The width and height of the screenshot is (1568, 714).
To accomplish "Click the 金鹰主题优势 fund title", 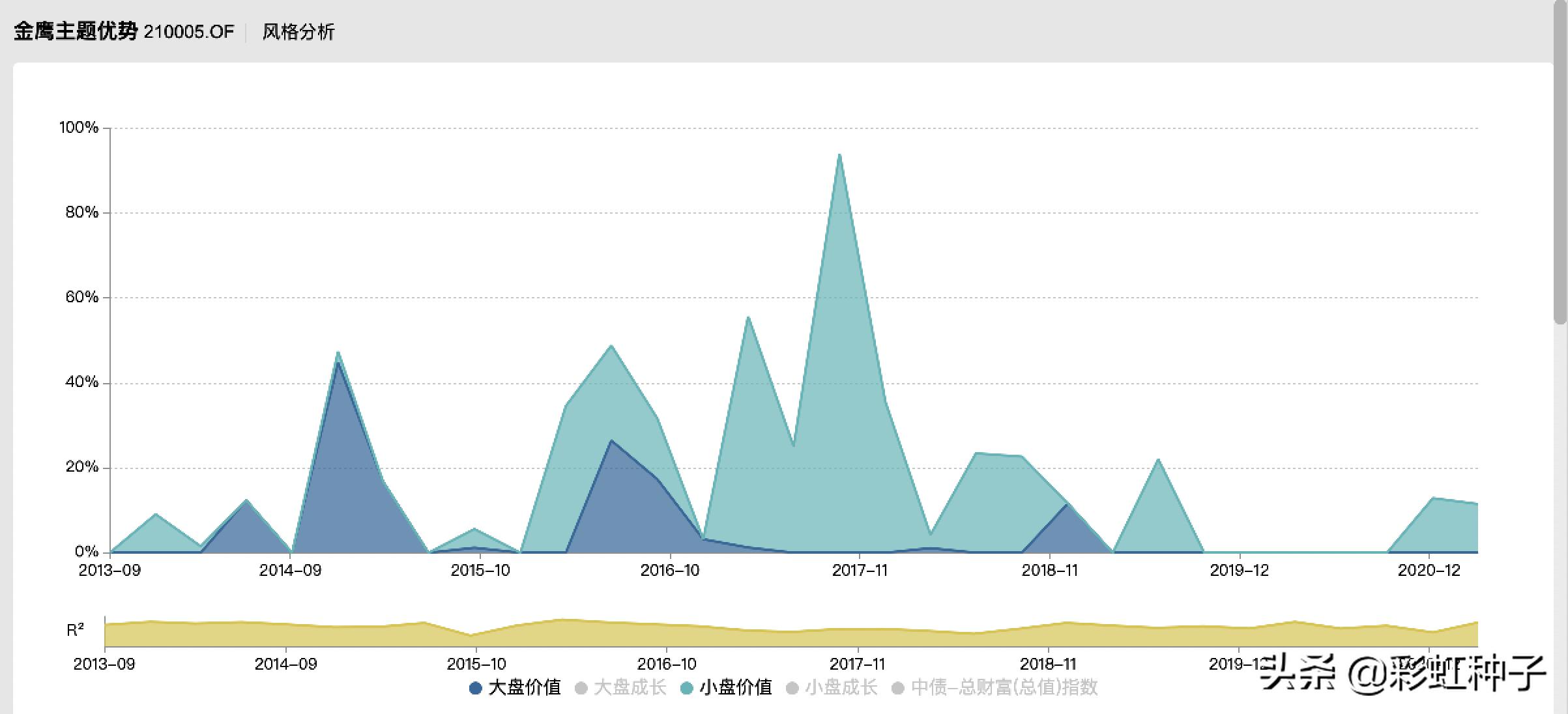I will (76, 31).
